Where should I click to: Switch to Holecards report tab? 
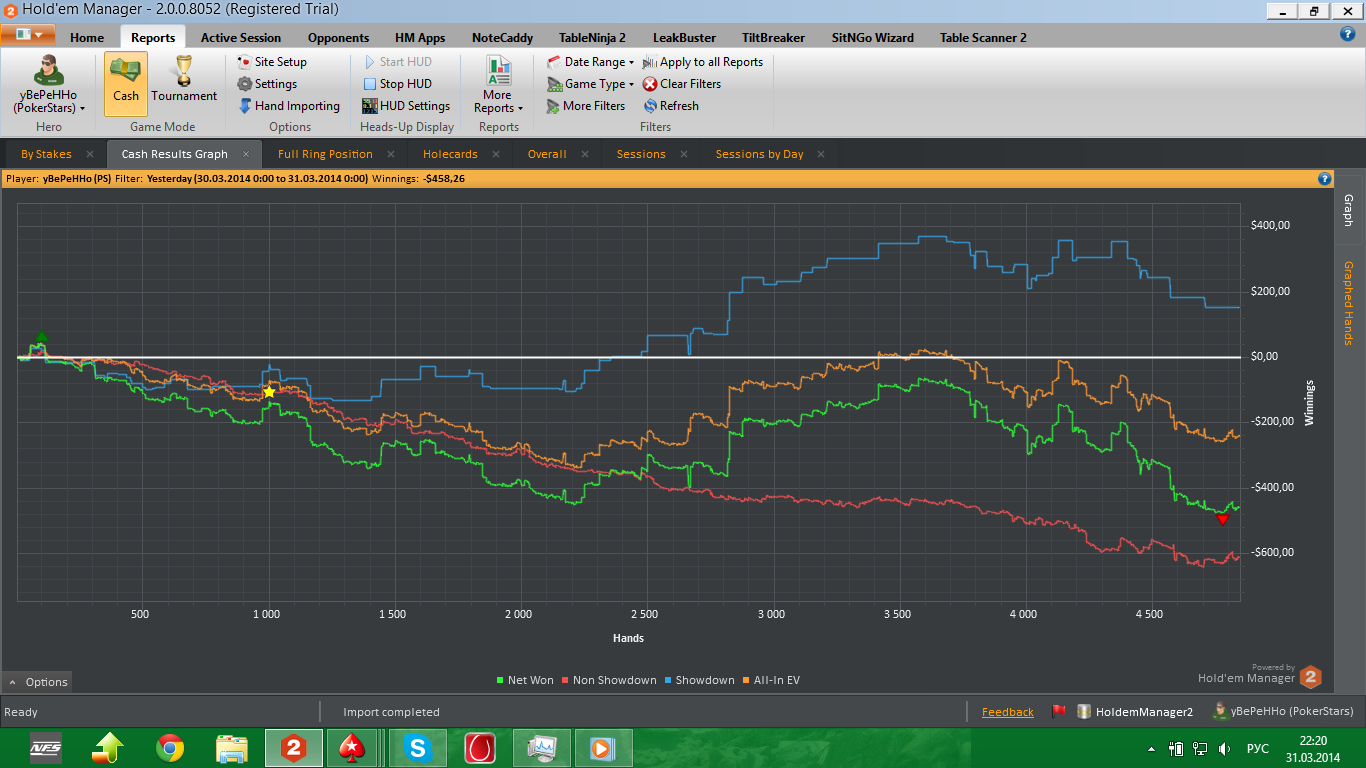[450, 154]
